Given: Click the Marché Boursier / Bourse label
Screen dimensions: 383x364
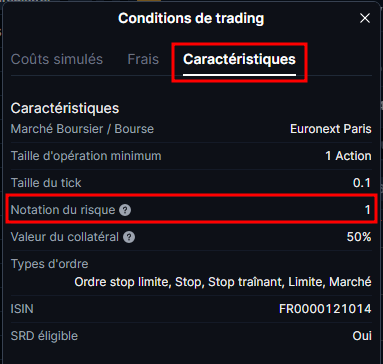Looking at the screenshot, I should pyautogui.click(x=82, y=129).
